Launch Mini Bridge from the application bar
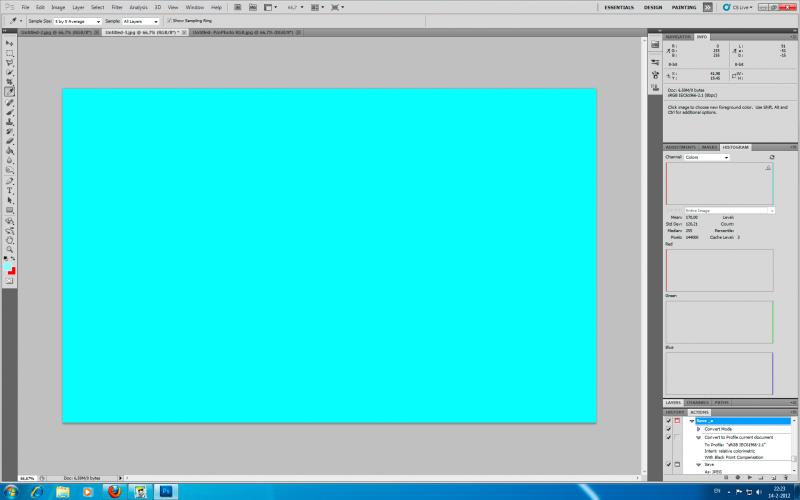Viewport: 800px width, 500px height. (253, 7)
